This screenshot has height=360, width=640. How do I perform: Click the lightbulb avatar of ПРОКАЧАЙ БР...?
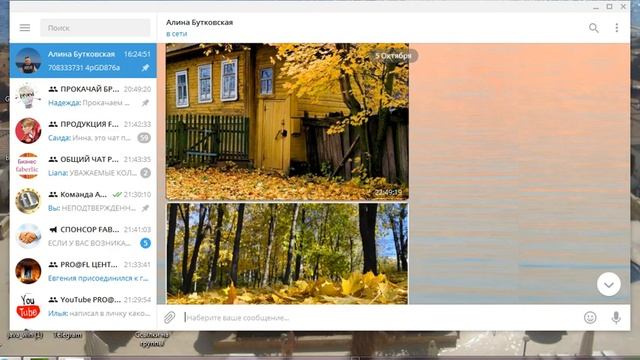click(x=28, y=96)
